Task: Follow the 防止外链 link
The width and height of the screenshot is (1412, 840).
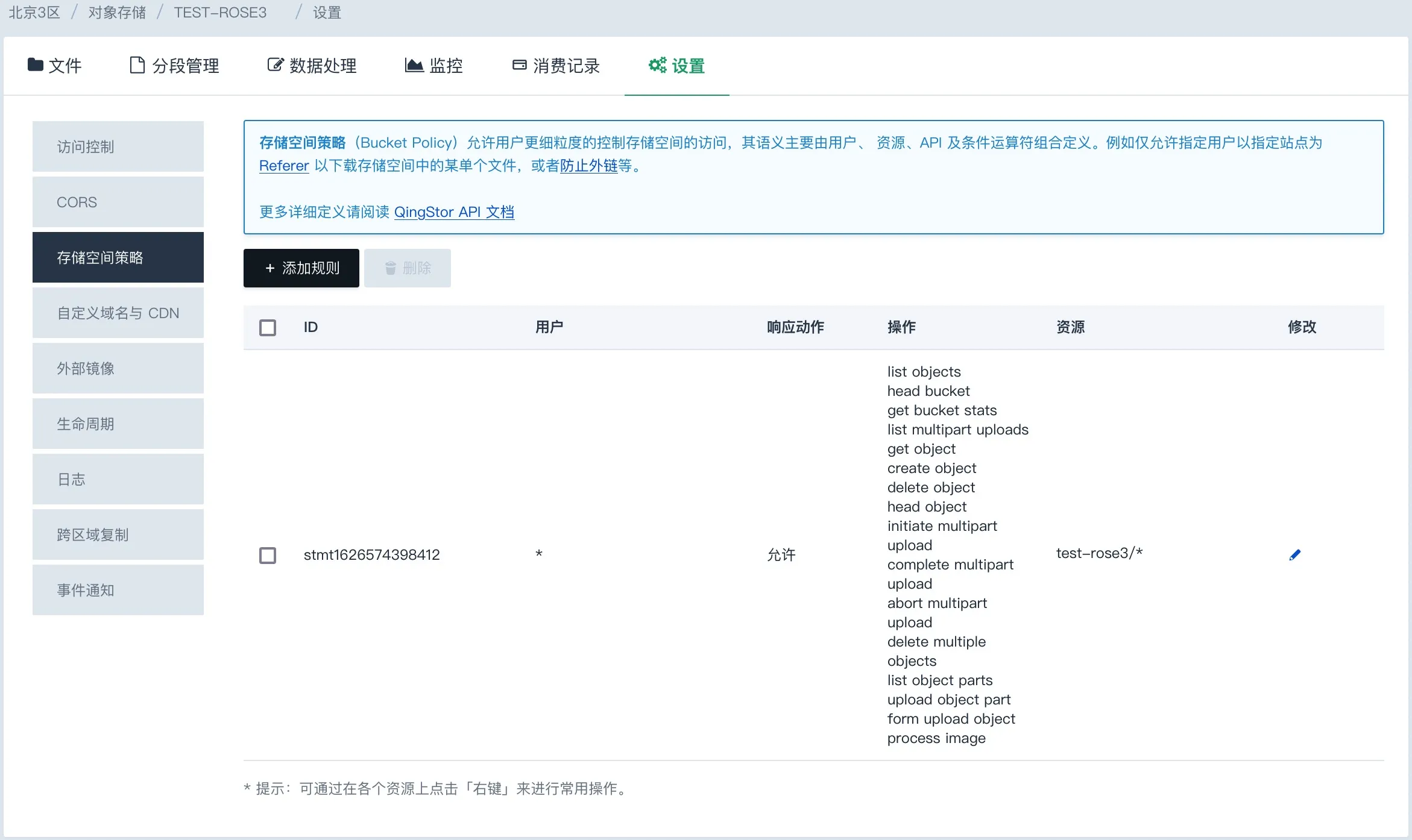Action: point(588,166)
